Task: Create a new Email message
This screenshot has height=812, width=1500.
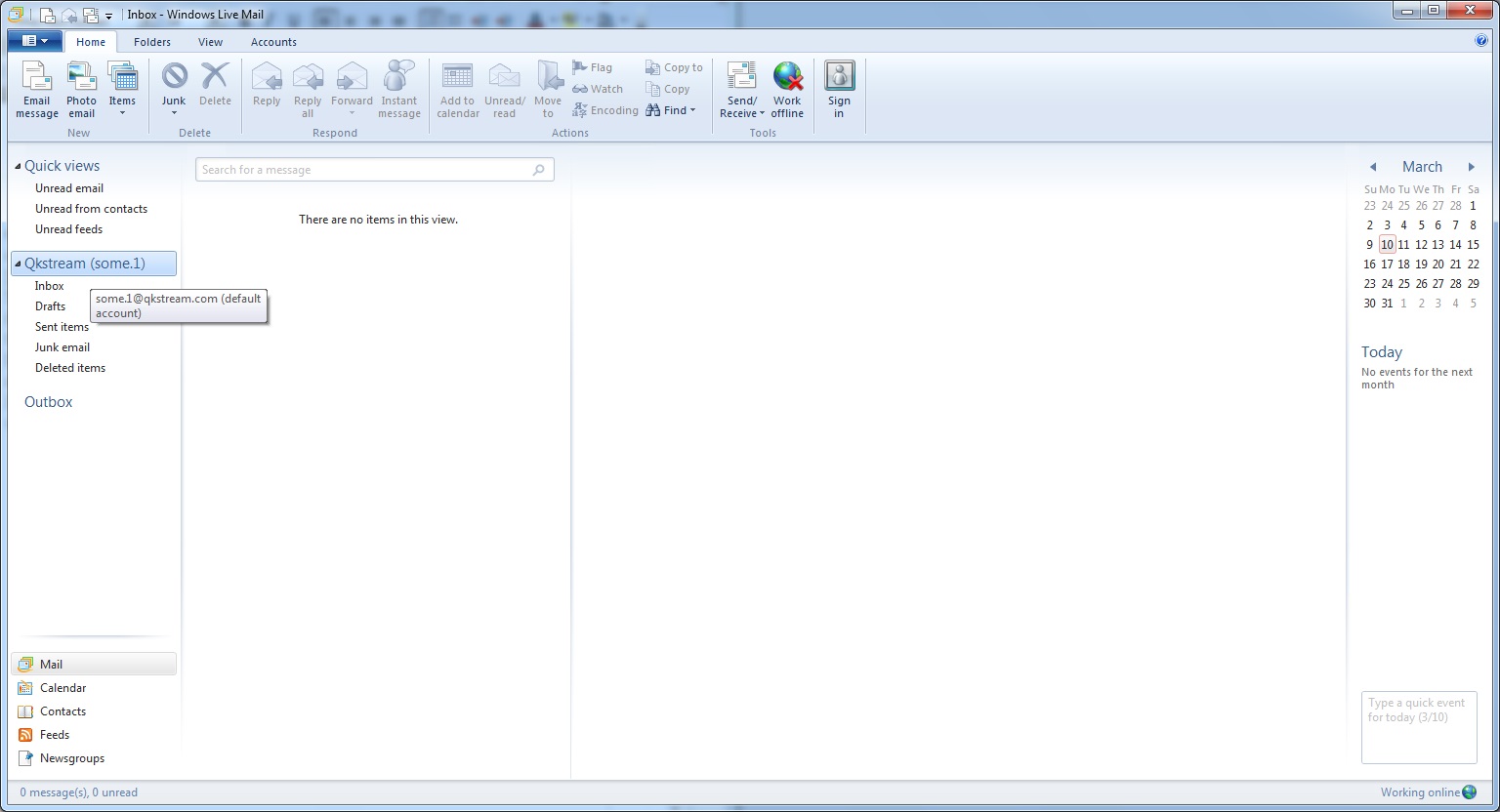Action: 37,90
